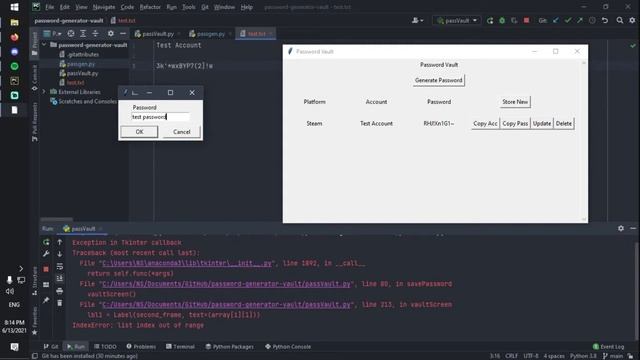640x360 pixels.
Task: Rerun passVault from the Run panel
Action: (x=46, y=242)
